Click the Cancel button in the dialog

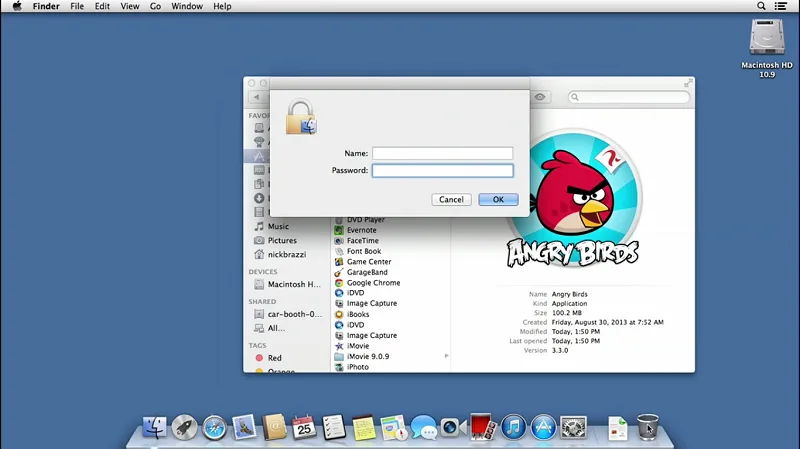pos(451,199)
